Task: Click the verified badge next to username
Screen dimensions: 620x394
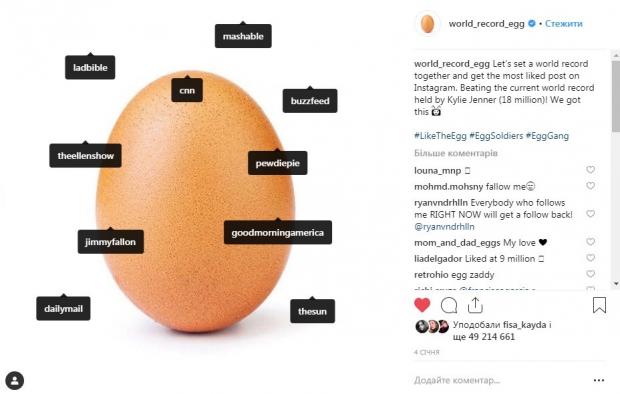Action: 532,24
